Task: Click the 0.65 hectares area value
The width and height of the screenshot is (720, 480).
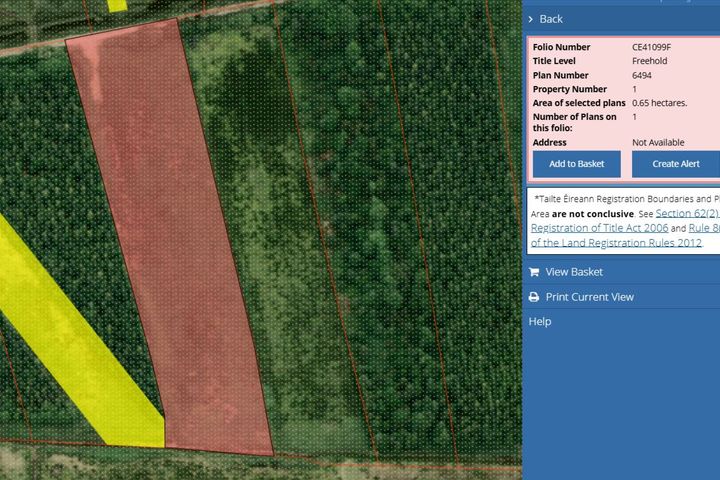Action: [x=659, y=103]
